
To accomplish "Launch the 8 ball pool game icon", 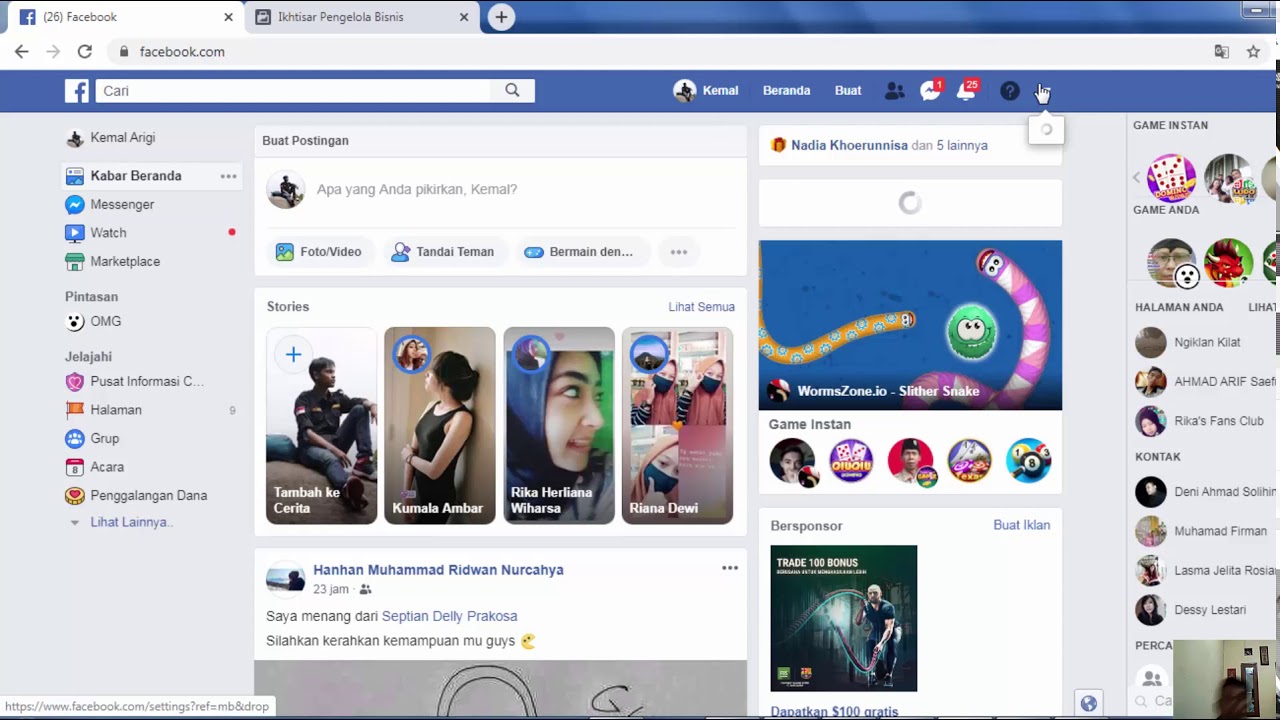I will [1028, 461].
